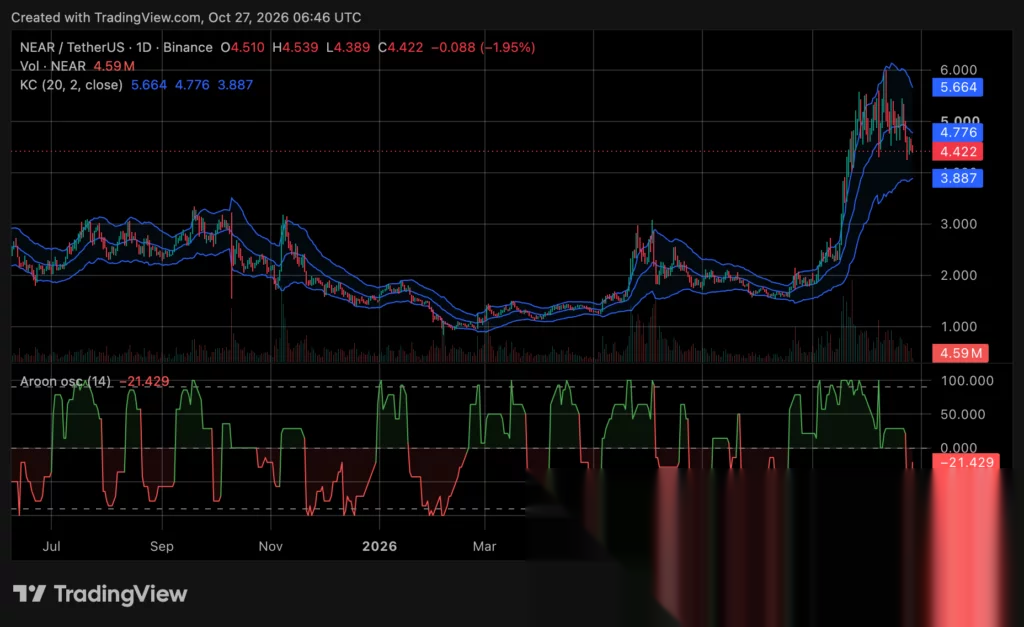Click the blue 3.887 tag on the price axis
The width and height of the screenshot is (1024, 627).
point(957,178)
